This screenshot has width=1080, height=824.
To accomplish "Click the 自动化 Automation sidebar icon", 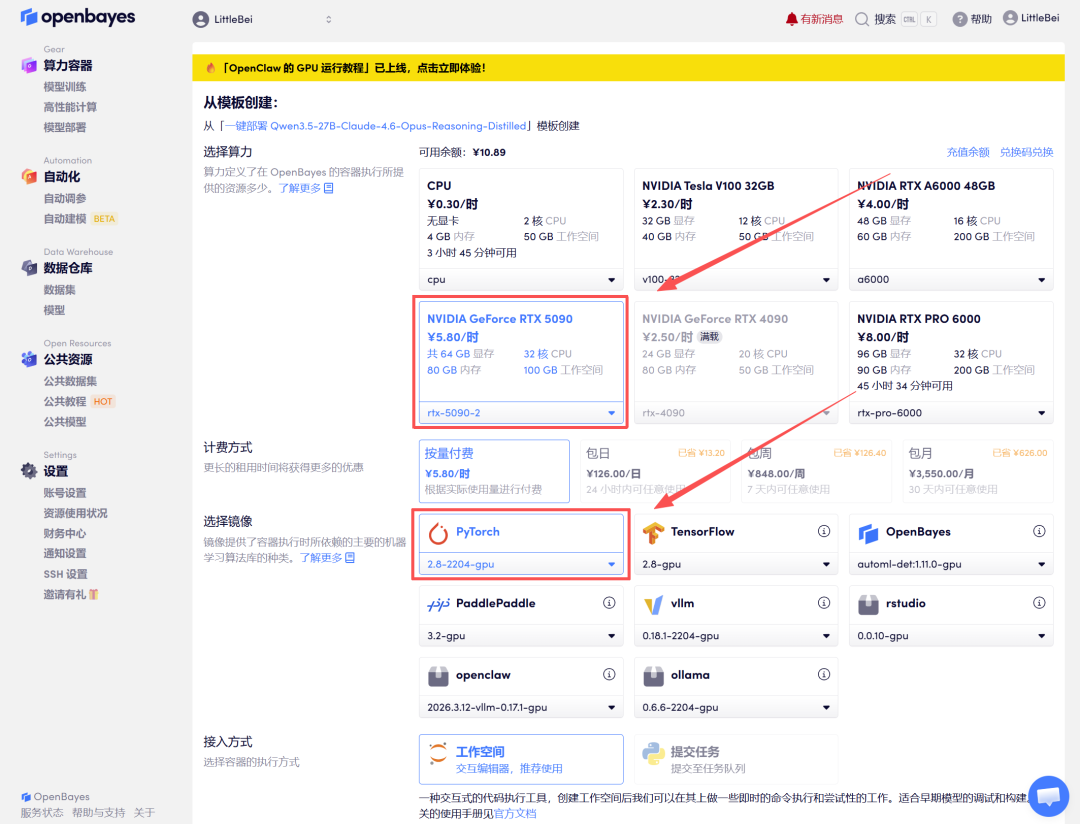I will point(29,176).
